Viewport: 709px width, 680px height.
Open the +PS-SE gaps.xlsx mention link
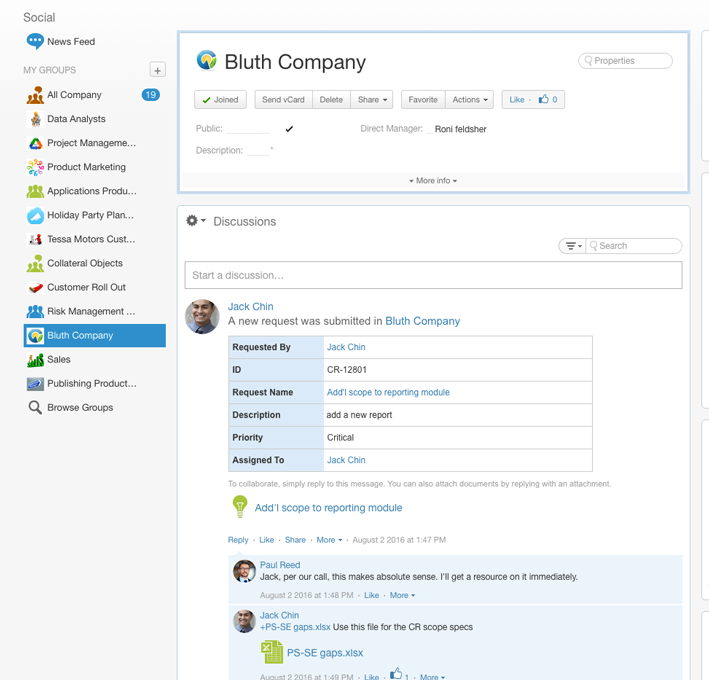[295, 627]
